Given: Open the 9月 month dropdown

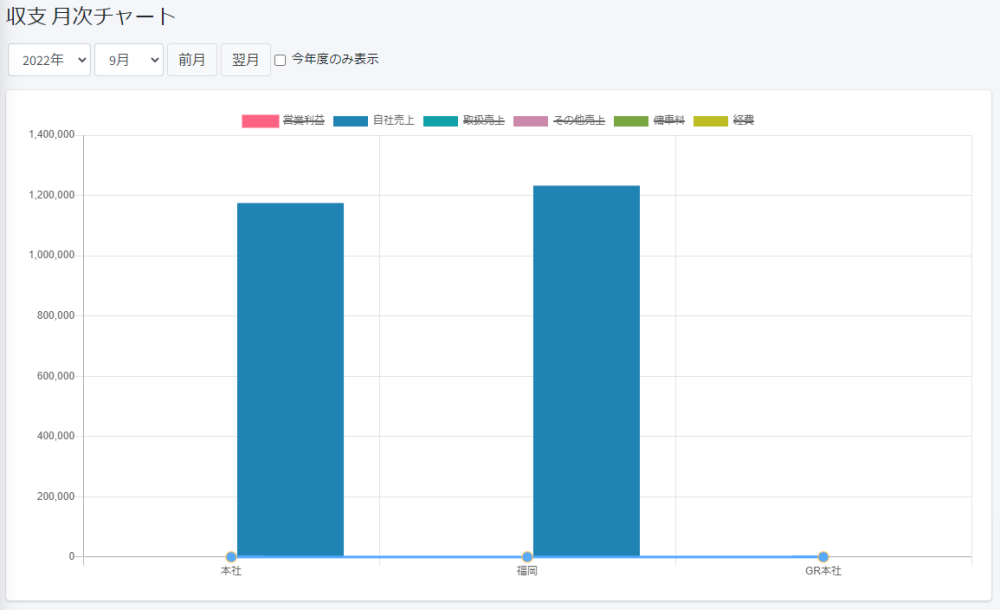Looking at the screenshot, I should pos(128,60).
